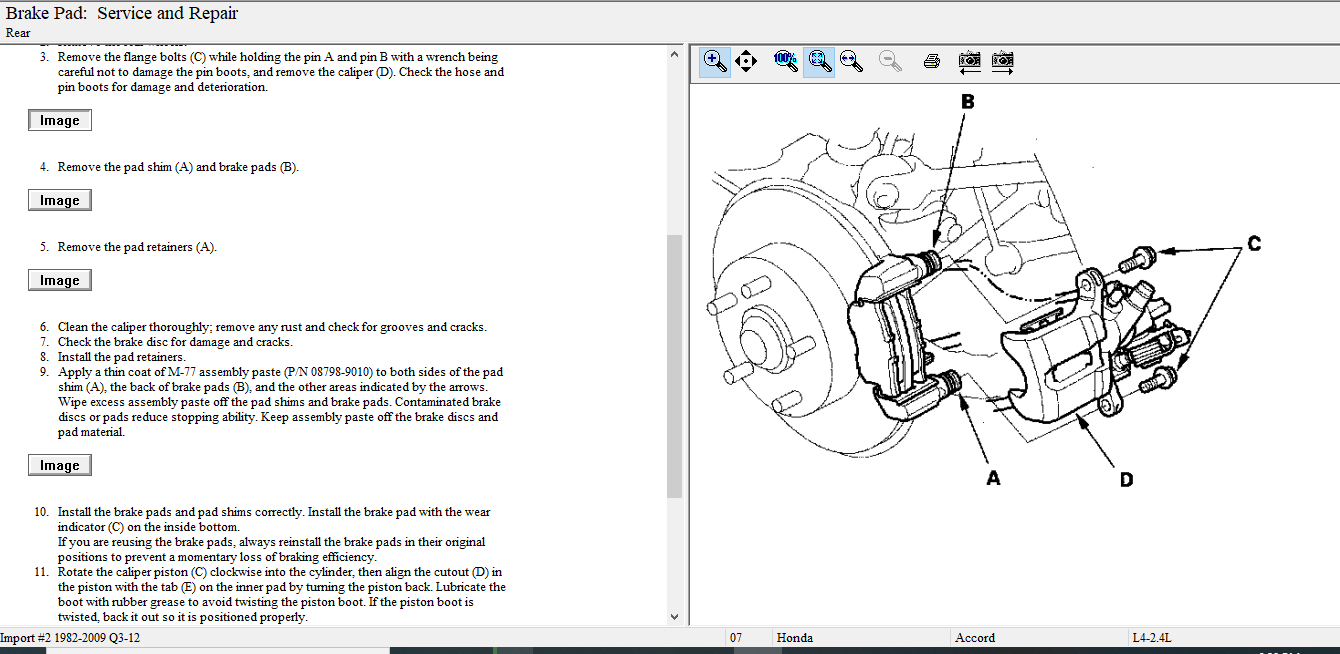Click the scrollbar down arrow in text pane
1340x654 pixels.
point(674,617)
